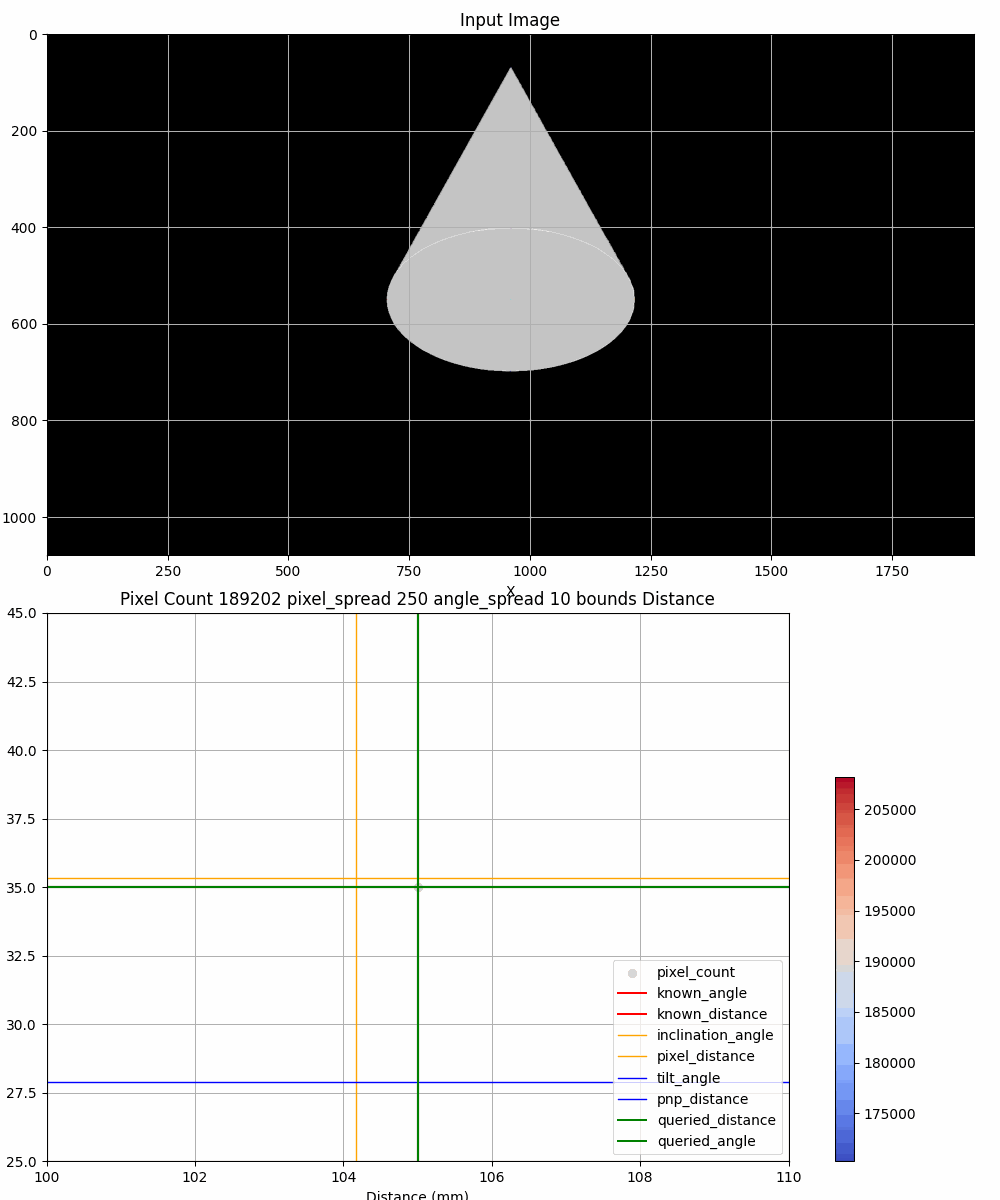
Task: Click the 45.0 y-axis tick label
Action: (x=22, y=613)
